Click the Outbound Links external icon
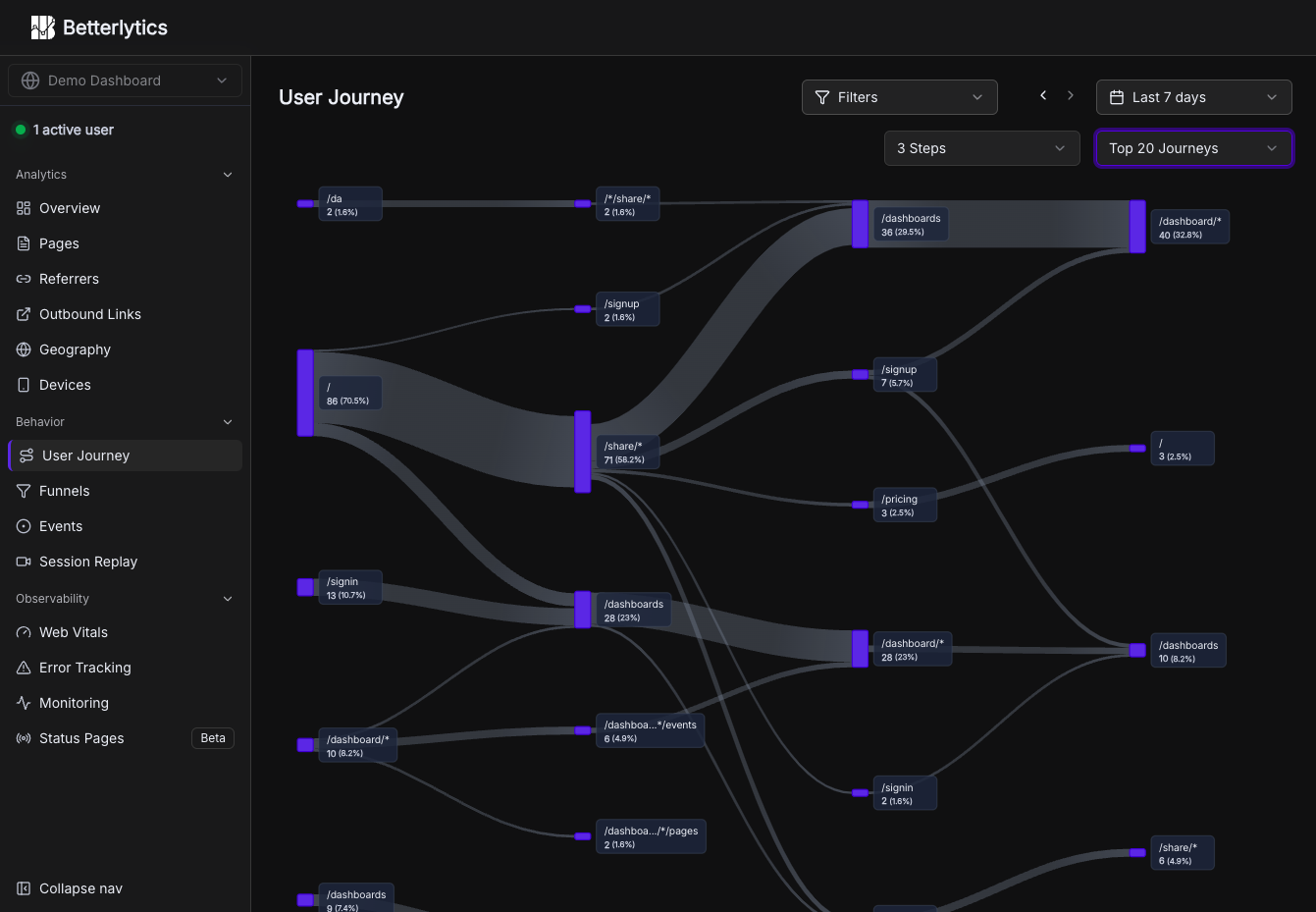 (24, 314)
